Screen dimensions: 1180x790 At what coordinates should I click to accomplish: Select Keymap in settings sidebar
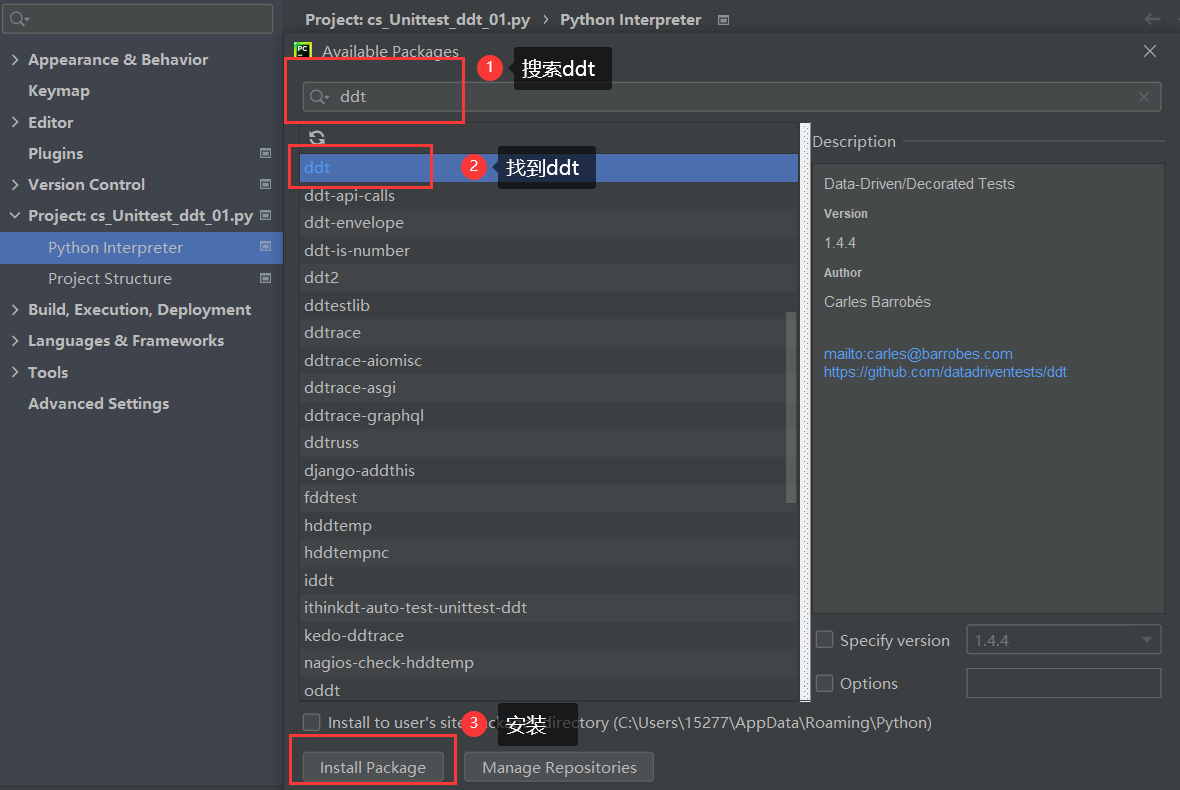point(59,91)
